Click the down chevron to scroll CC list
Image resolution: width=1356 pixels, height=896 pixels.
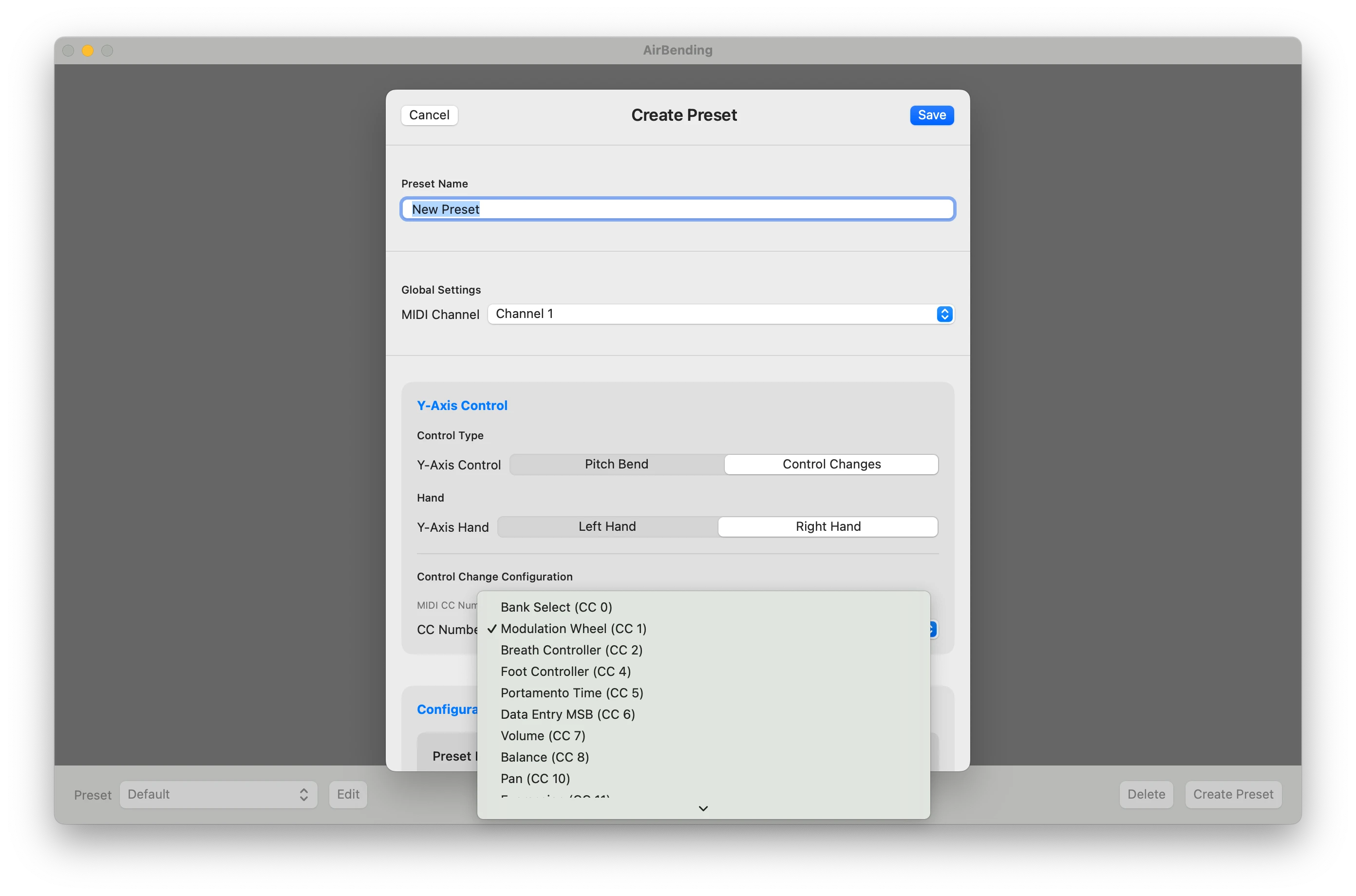703,808
